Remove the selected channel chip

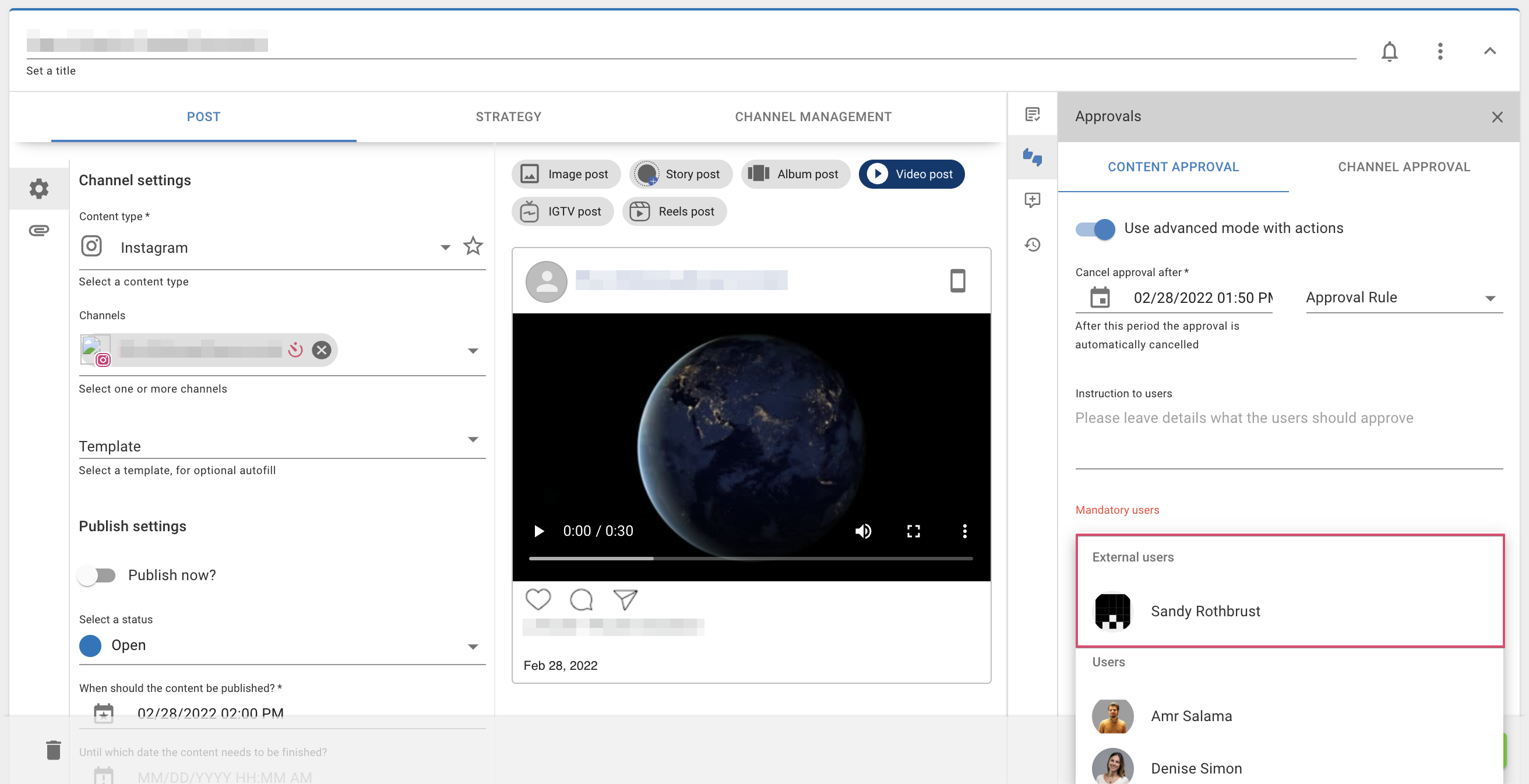pyautogui.click(x=322, y=350)
